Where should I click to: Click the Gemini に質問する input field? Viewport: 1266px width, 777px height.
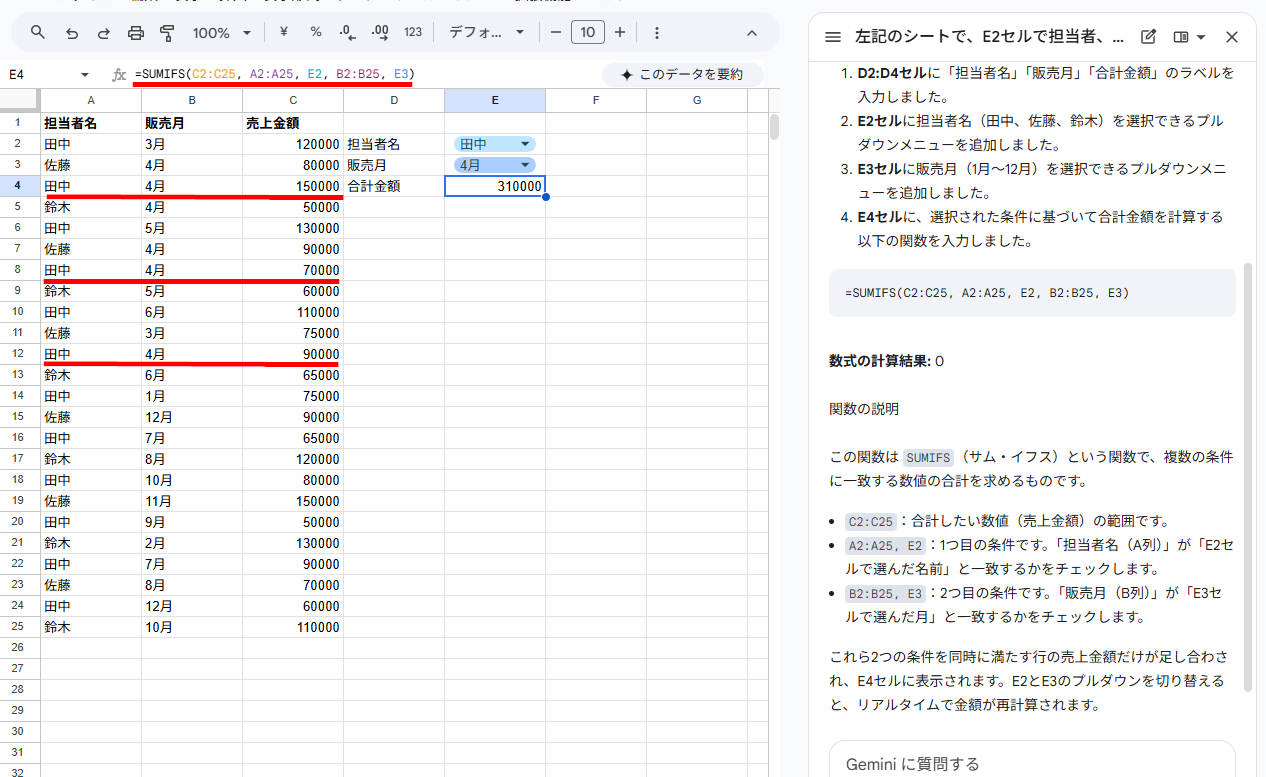tap(1030, 763)
